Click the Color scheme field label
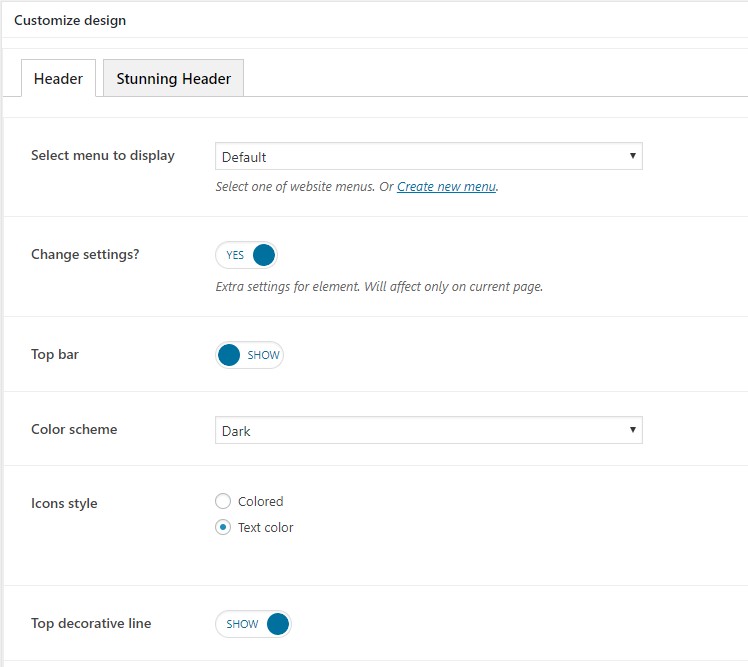 [74, 429]
